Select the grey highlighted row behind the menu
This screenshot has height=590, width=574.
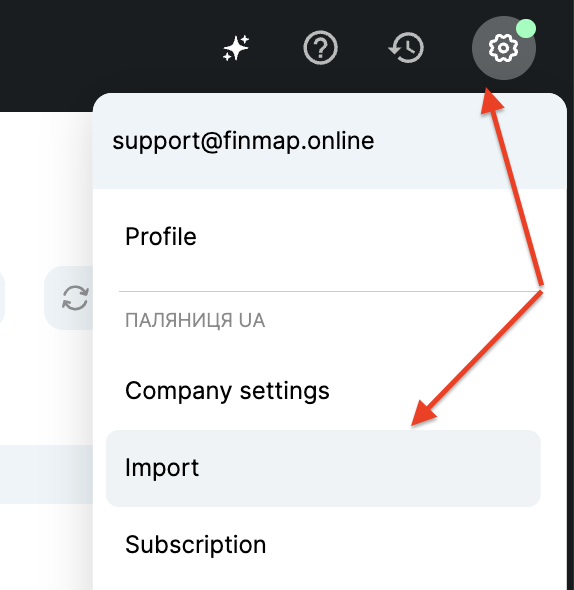pyautogui.click(x=46, y=474)
